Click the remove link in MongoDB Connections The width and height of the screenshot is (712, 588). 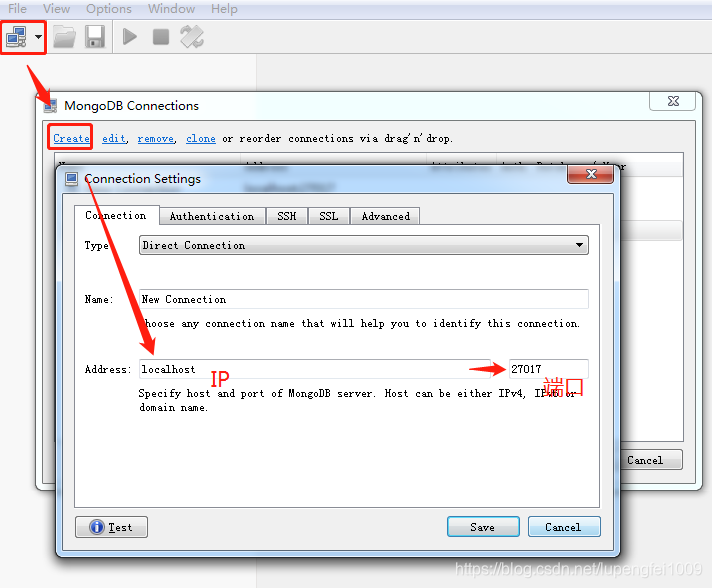pyautogui.click(x=156, y=138)
